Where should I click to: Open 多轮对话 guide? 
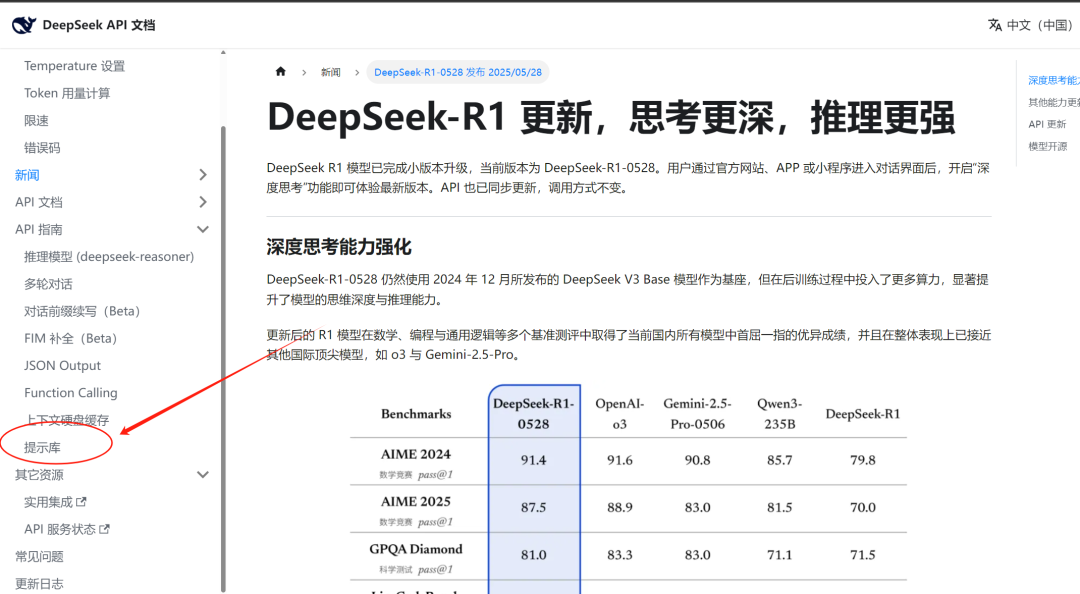(48, 284)
